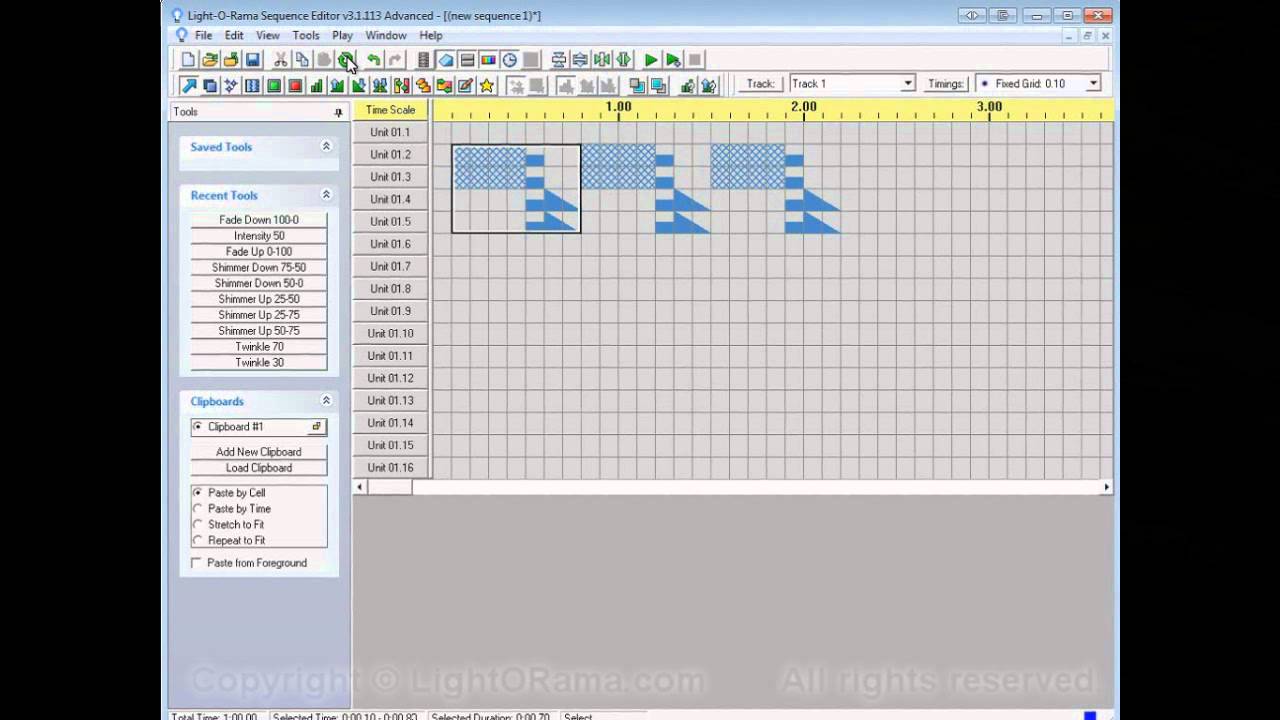Click Add New Clipboard button

click(259, 452)
